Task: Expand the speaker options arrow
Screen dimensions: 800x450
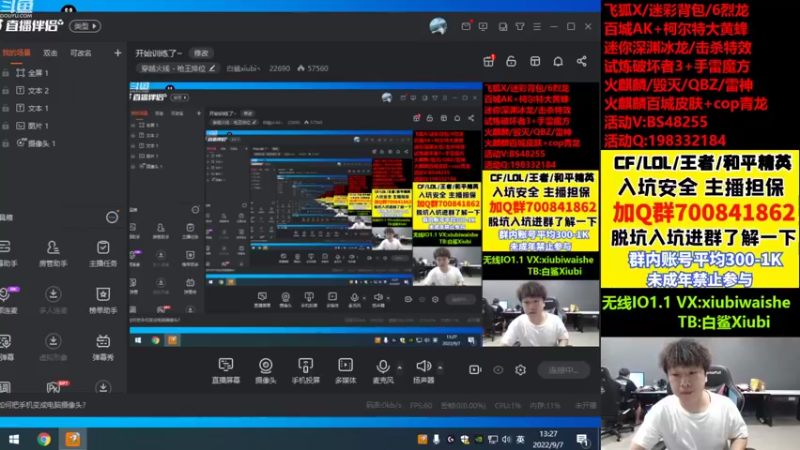Action: tap(440, 367)
